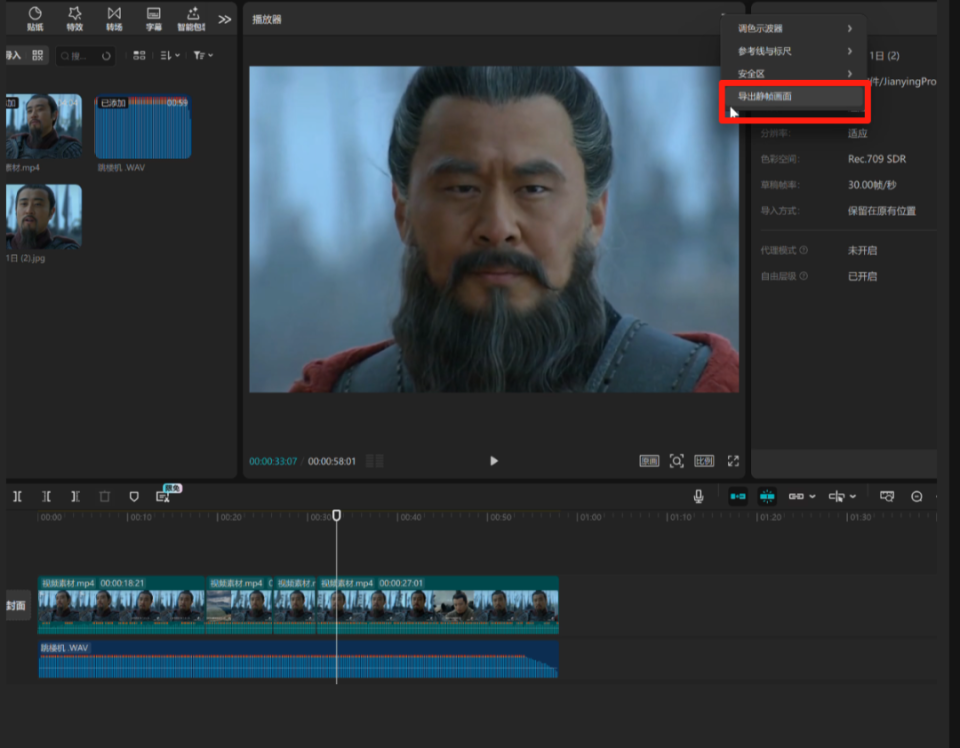Open the 智能包装 smart packaging tab
Screen dimensions: 960x748
point(192,18)
